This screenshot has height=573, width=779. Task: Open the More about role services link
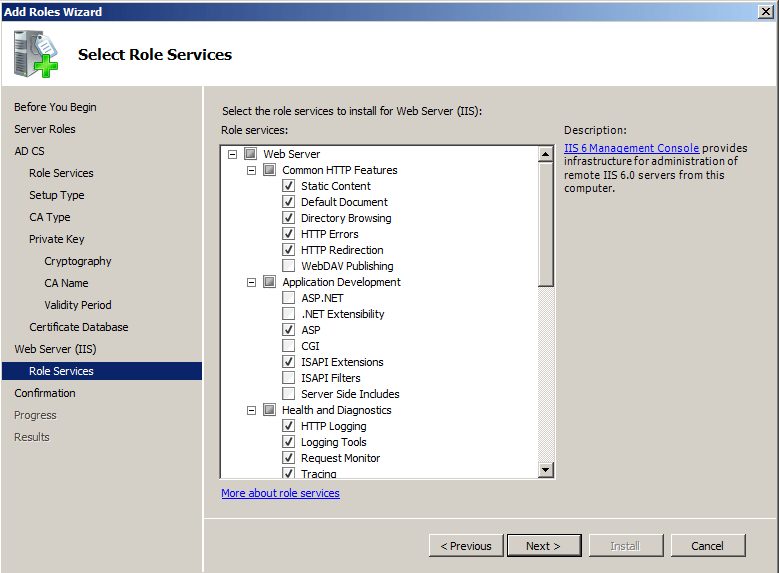pyautogui.click(x=280, y=493)
